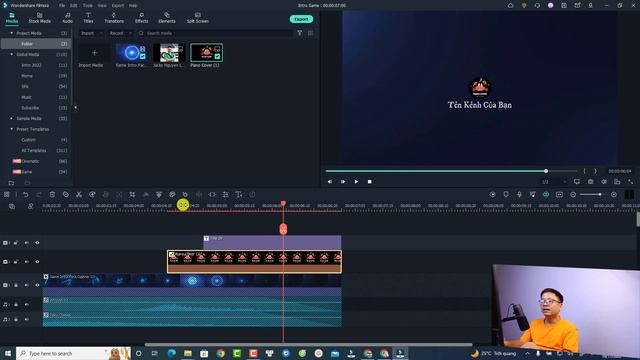
Task: Switch to the Titles tab
Action: (x=88, y=18)
